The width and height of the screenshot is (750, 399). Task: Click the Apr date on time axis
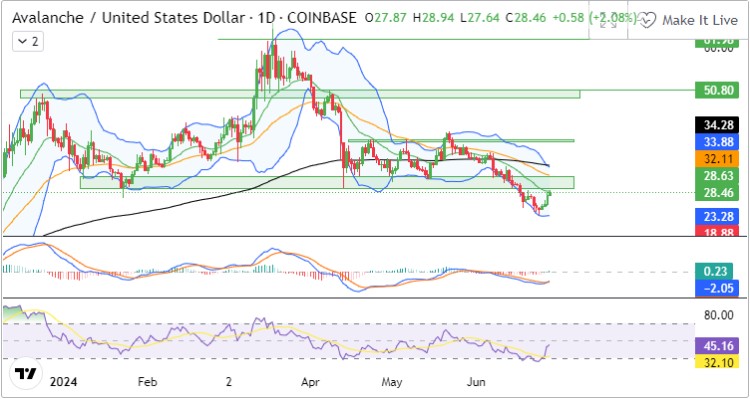coord(311,382)
